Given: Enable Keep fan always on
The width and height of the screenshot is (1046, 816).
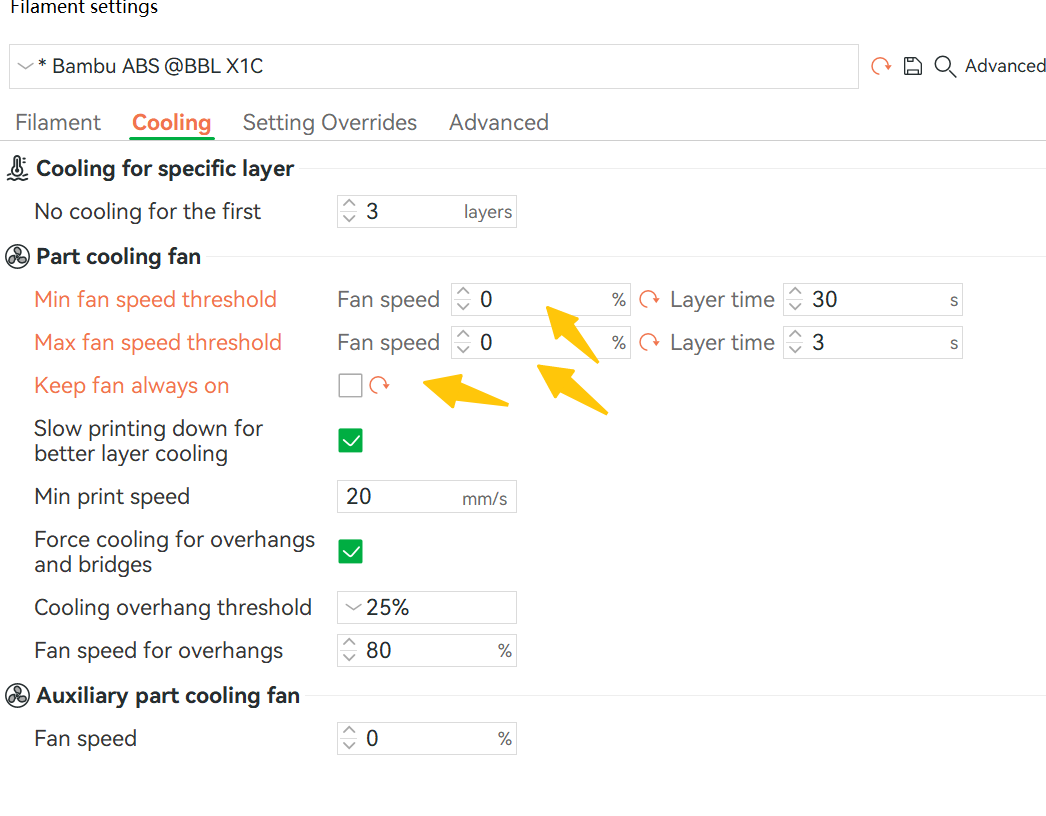Looking at the screenshot, I should pos(350,384).
